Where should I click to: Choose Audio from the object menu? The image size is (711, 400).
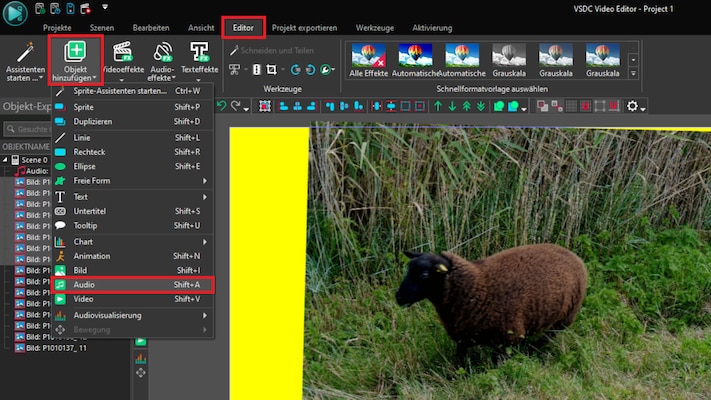pos(84,285)
